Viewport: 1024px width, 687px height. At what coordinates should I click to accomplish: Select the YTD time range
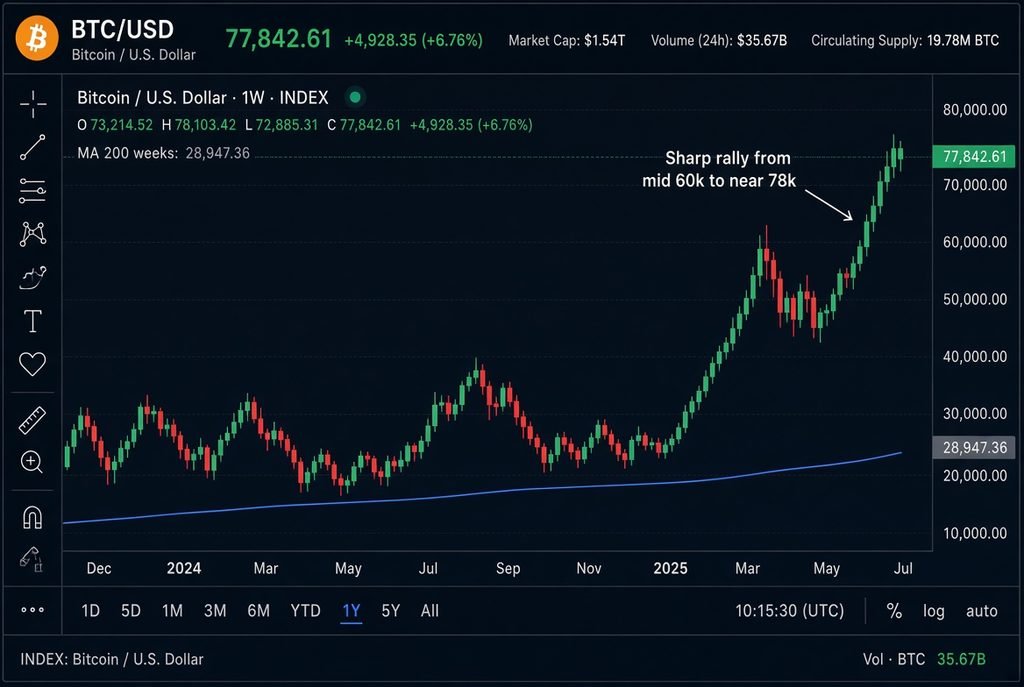tap(306, 611)
